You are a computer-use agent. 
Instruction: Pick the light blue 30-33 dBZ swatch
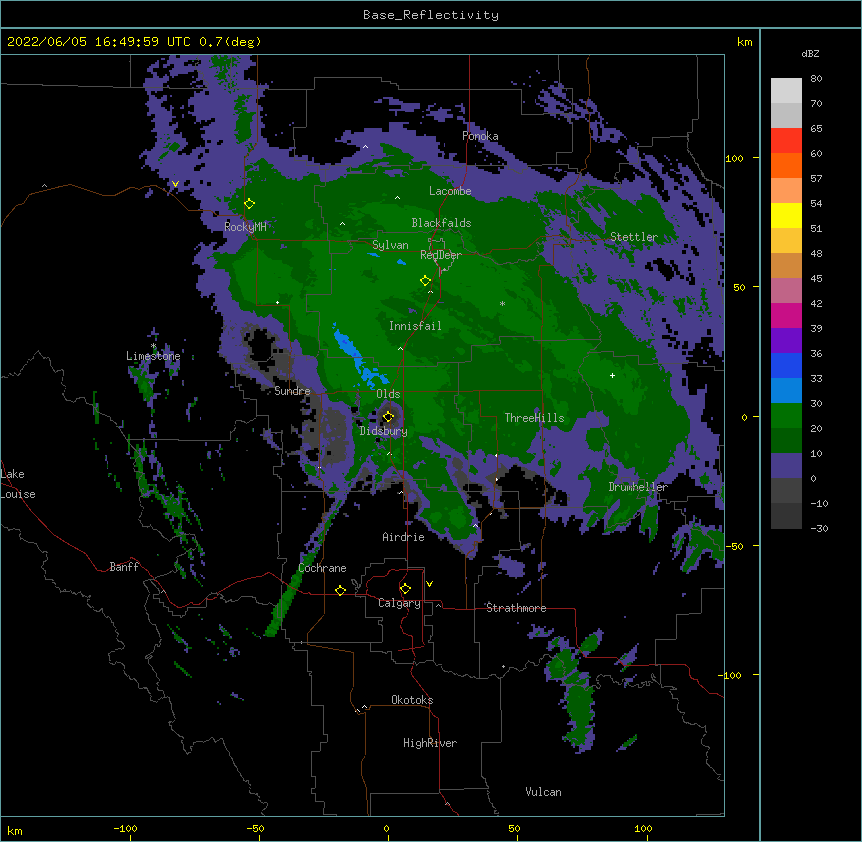point(786,391)
